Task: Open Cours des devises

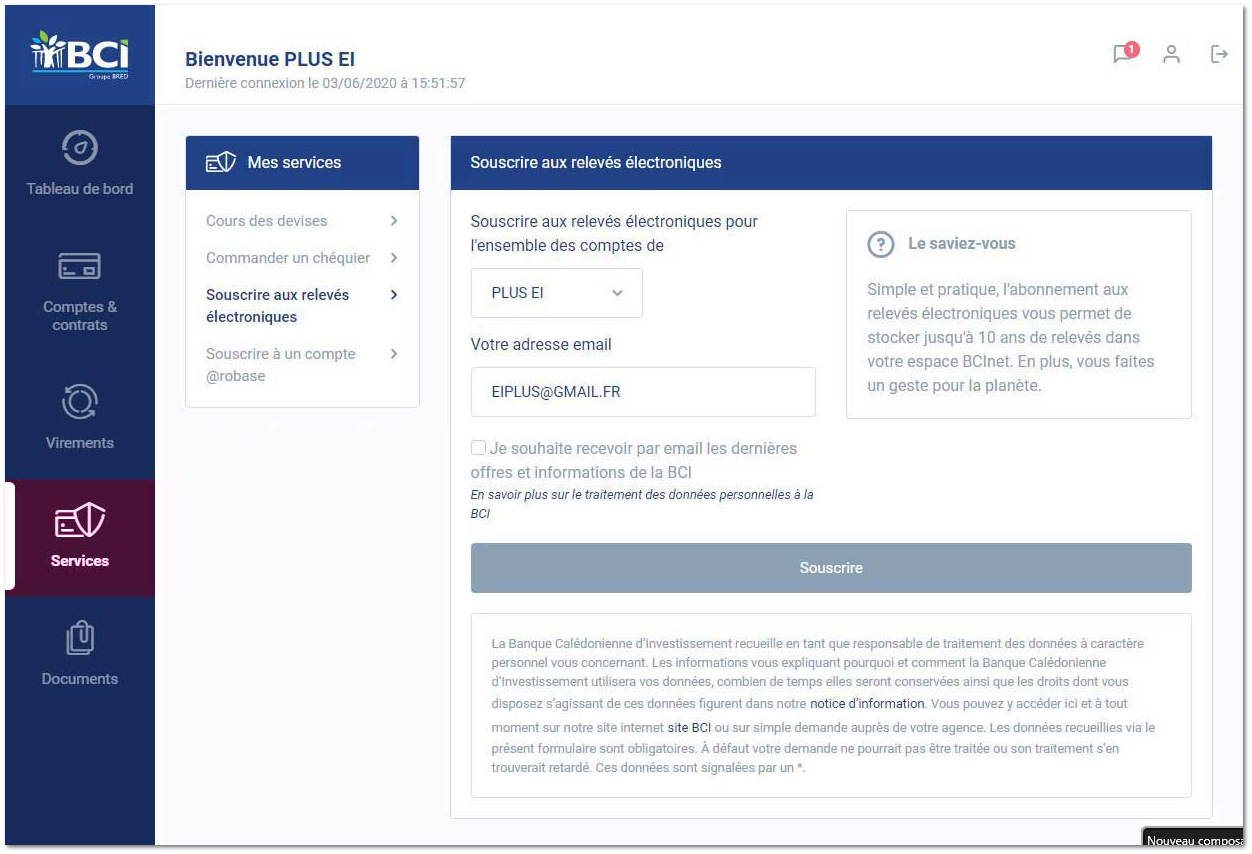Action: click(x=267, y=221)
